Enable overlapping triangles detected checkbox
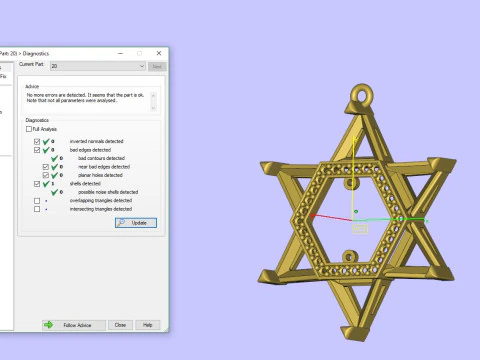Screen dimensions: 480x360 click(x=37, y=201)
